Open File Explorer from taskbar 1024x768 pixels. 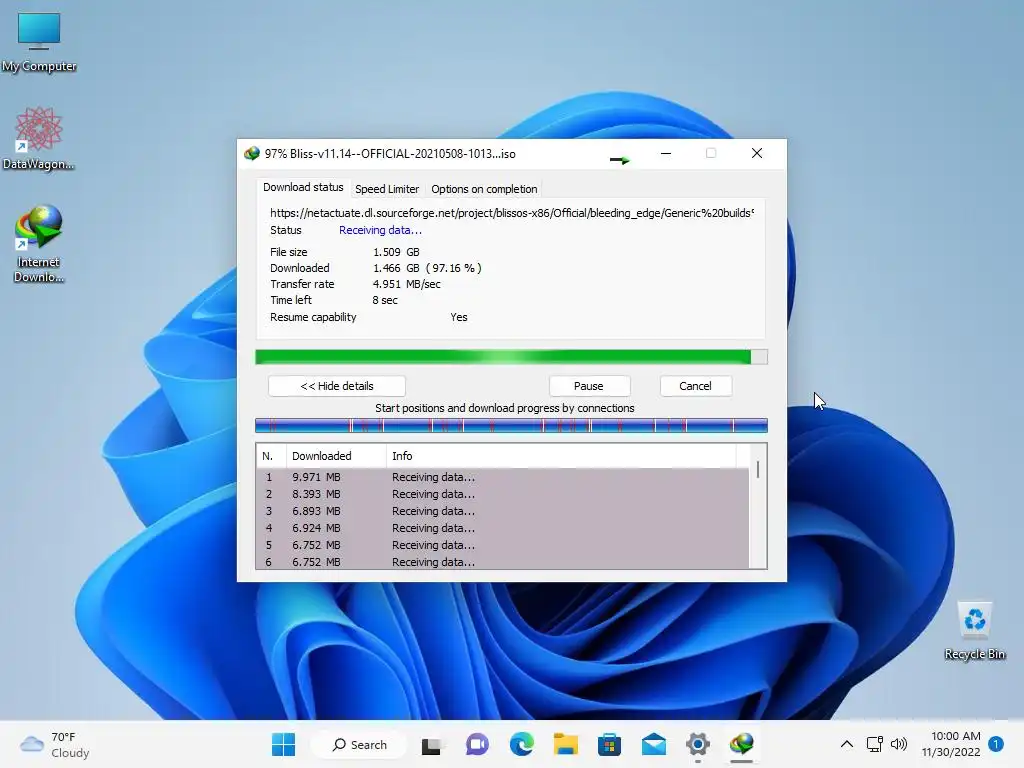point(566,744)
